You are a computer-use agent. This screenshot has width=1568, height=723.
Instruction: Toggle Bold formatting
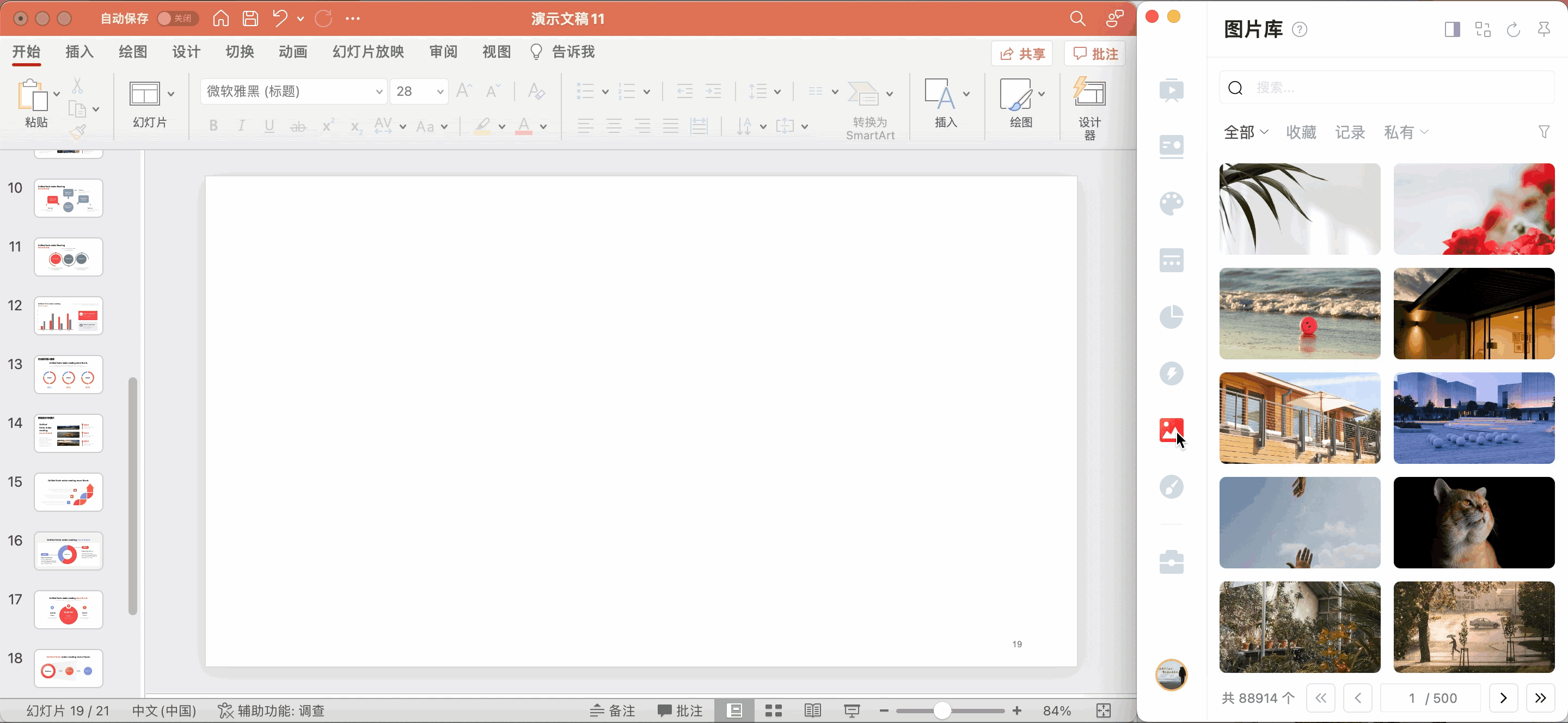click(213, 126)
